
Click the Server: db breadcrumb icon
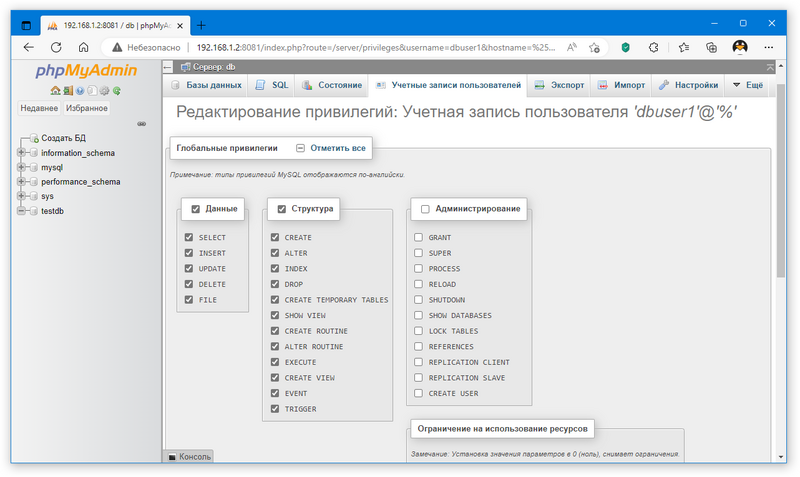(186, 67)
